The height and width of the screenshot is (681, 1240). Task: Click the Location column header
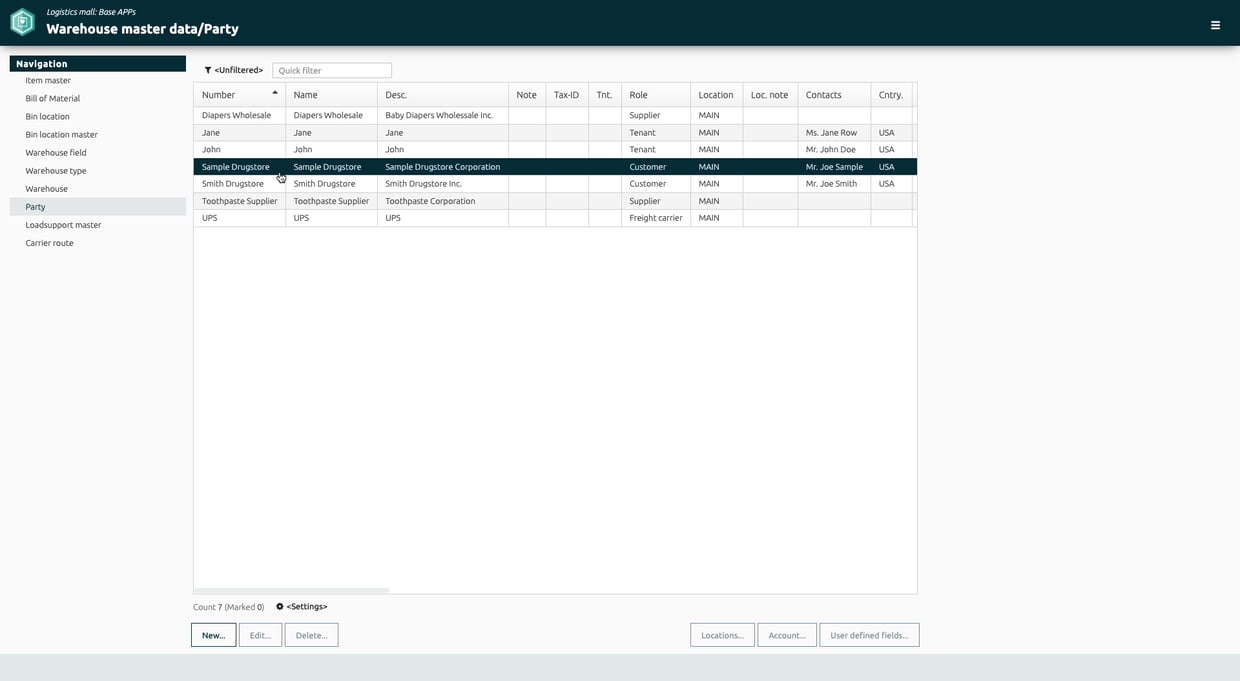[x=716, y=95]
